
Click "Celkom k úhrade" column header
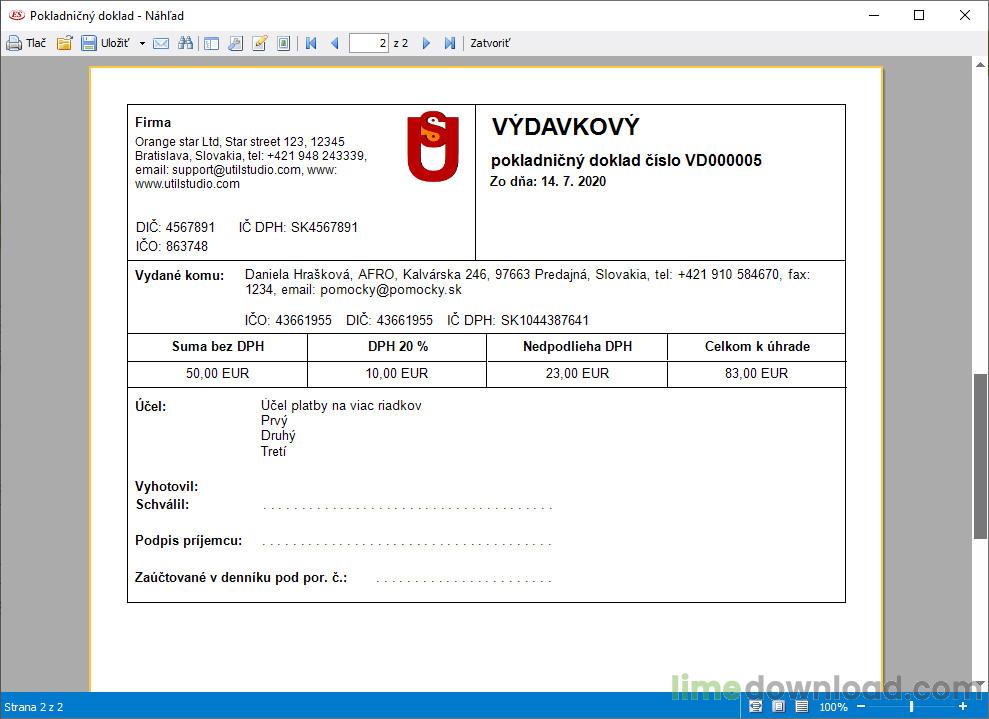click(x=757, y=346)
